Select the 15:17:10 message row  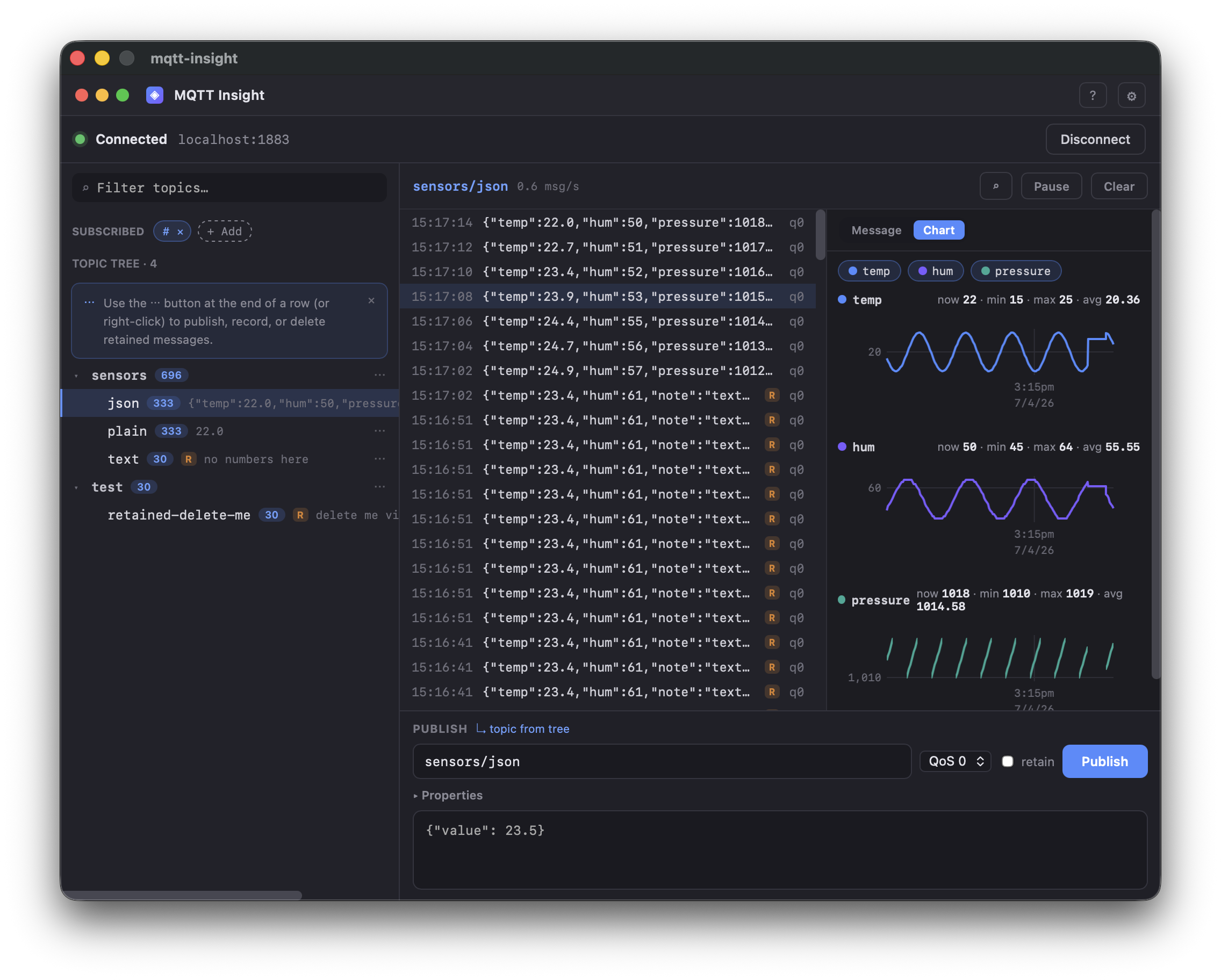click(608, 272)
